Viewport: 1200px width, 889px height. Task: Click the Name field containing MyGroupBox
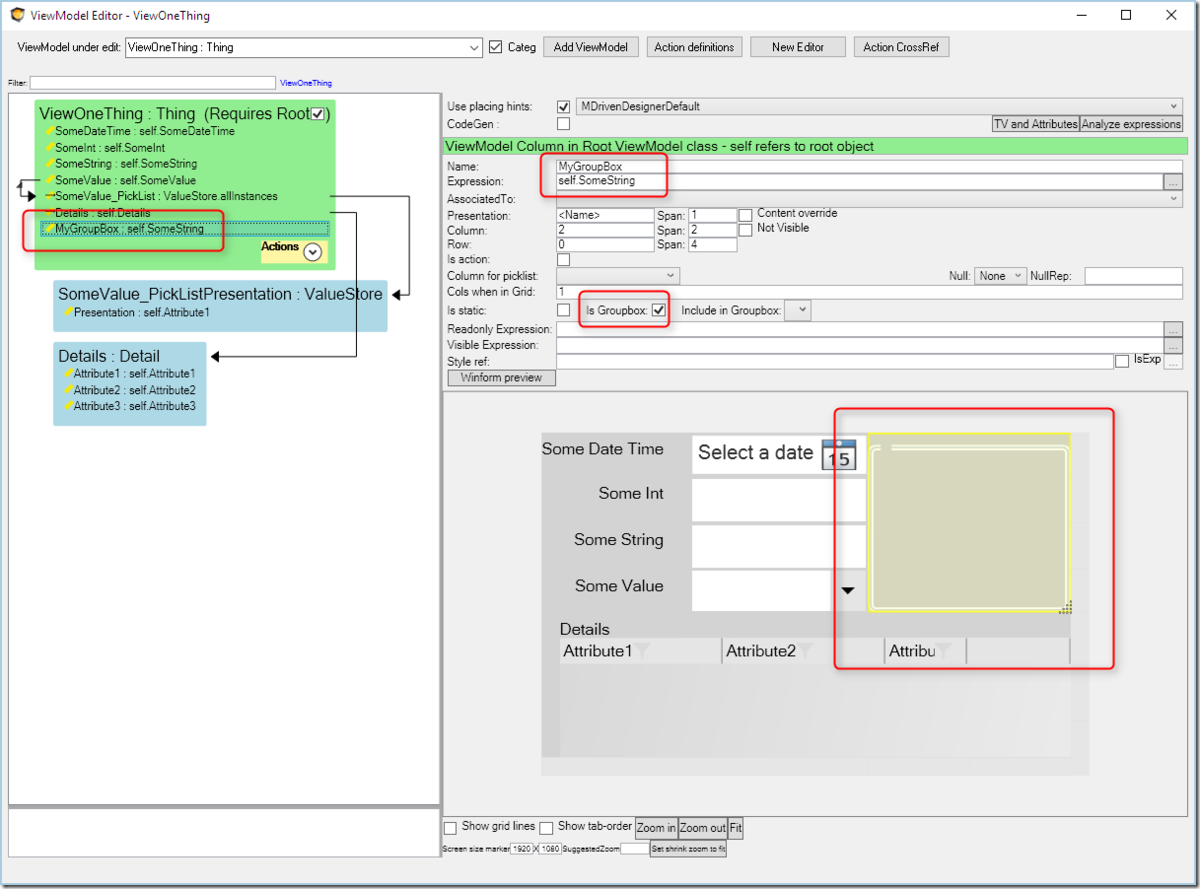(869, 166)
